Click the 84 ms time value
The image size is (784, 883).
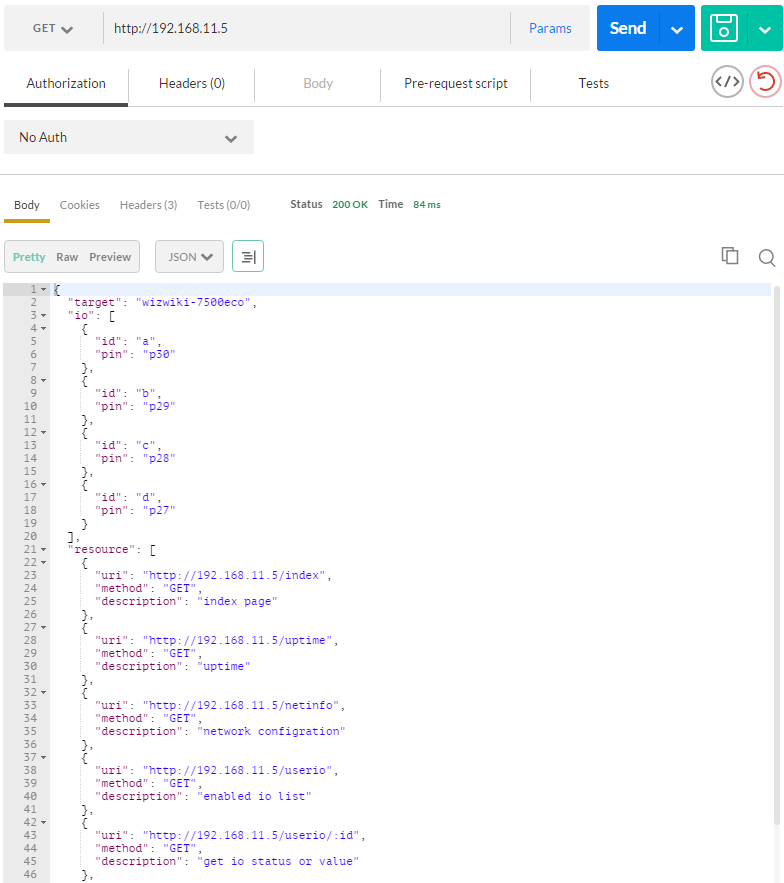tap(427, 204)
